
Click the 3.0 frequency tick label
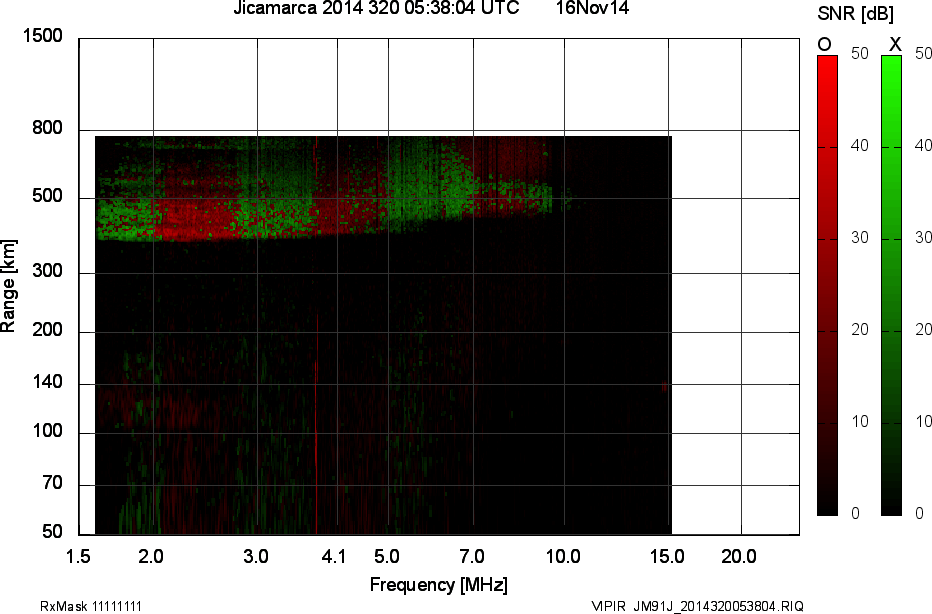[256, 557]
